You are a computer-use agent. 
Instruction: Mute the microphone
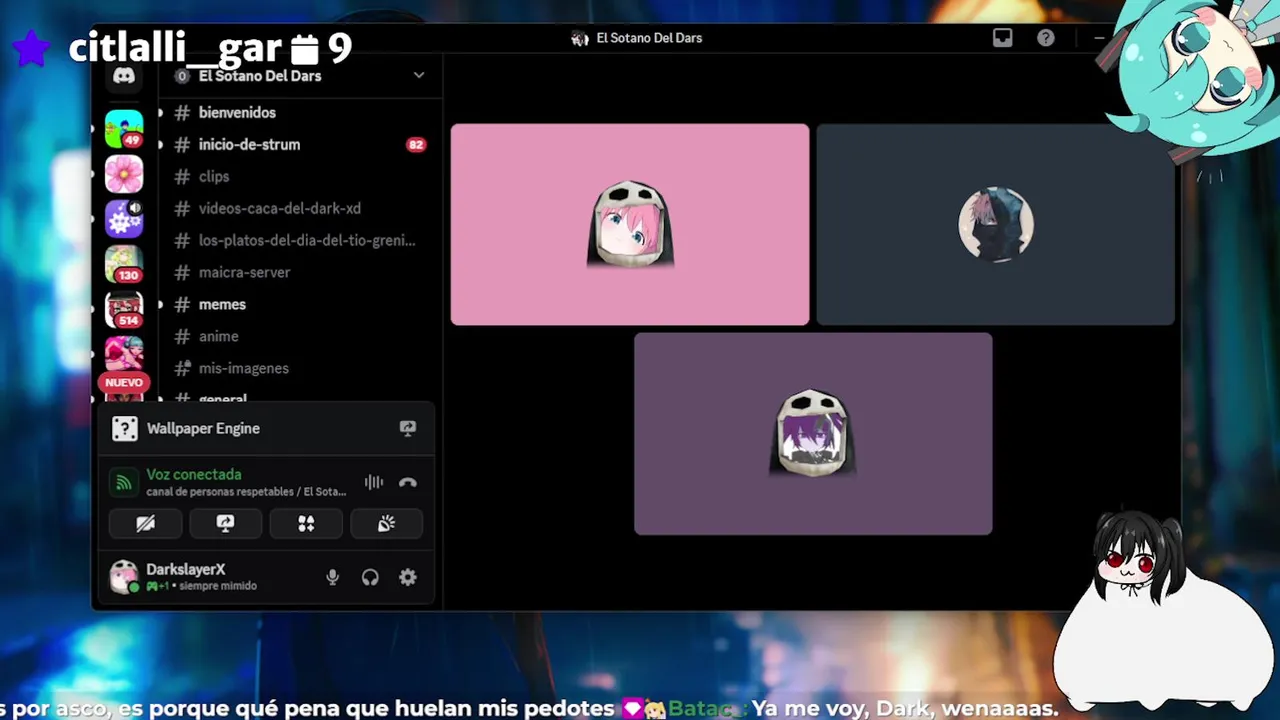pos(333,577)
